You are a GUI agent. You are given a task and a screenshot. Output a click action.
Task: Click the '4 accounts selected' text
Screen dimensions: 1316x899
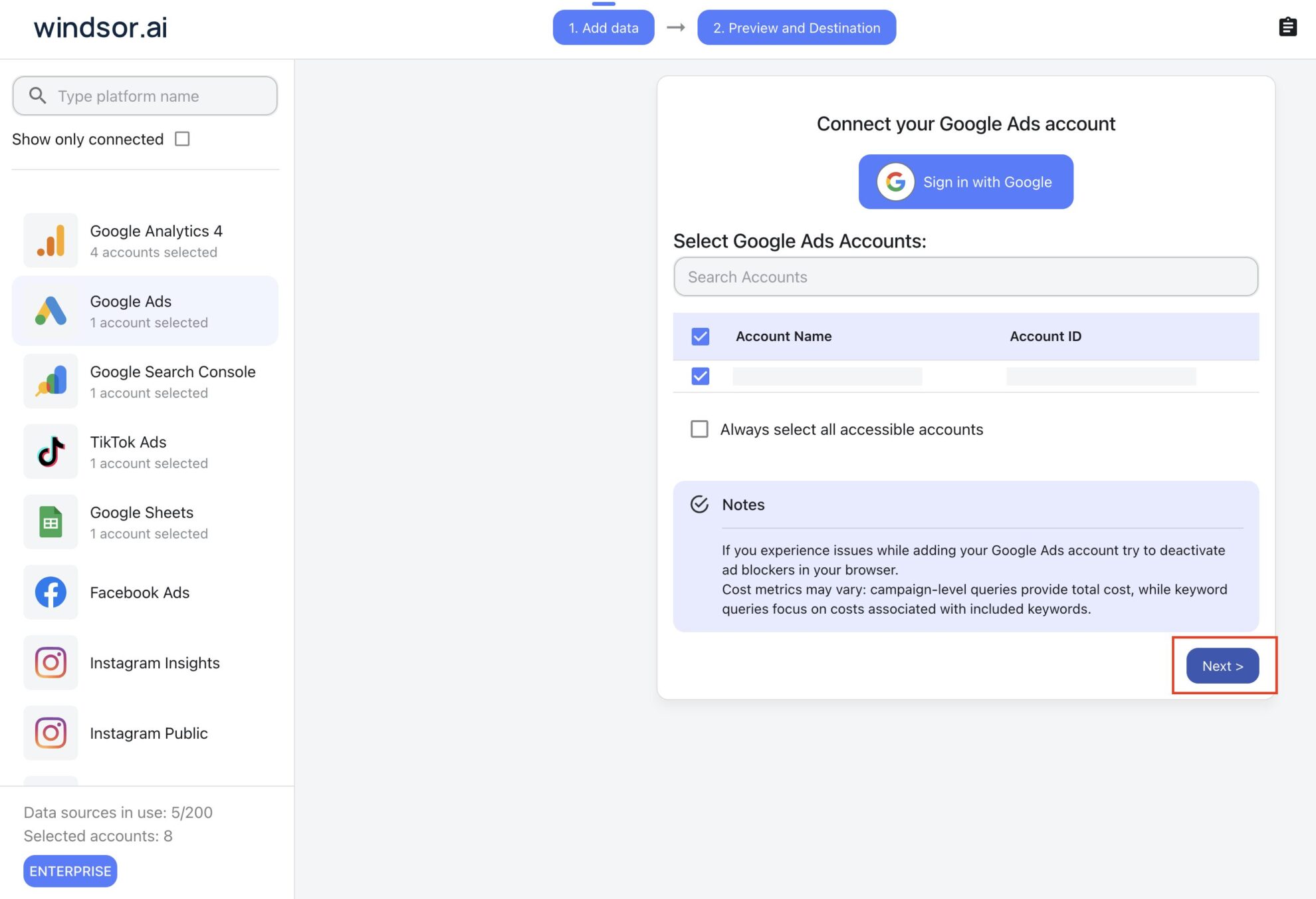click(x=154, y=253)
